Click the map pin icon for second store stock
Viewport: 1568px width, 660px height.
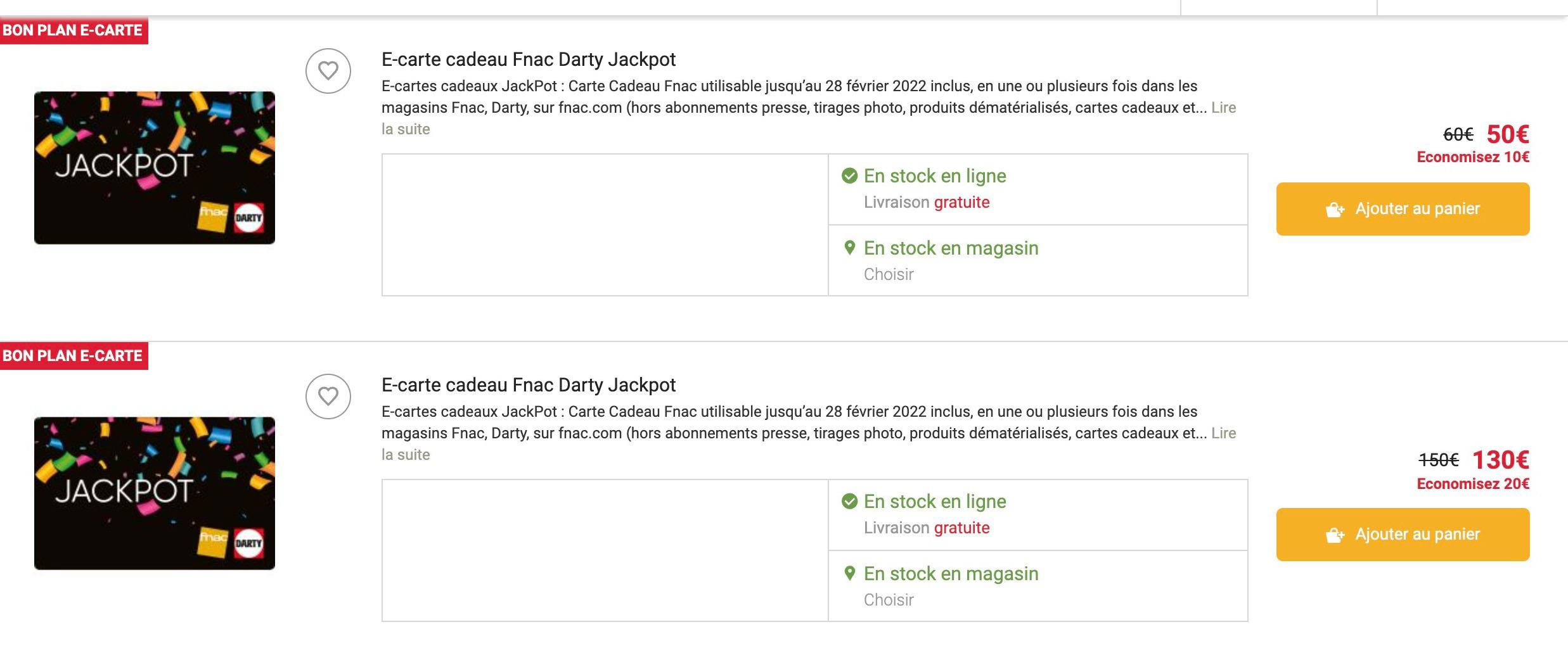(x=850, y=573)
